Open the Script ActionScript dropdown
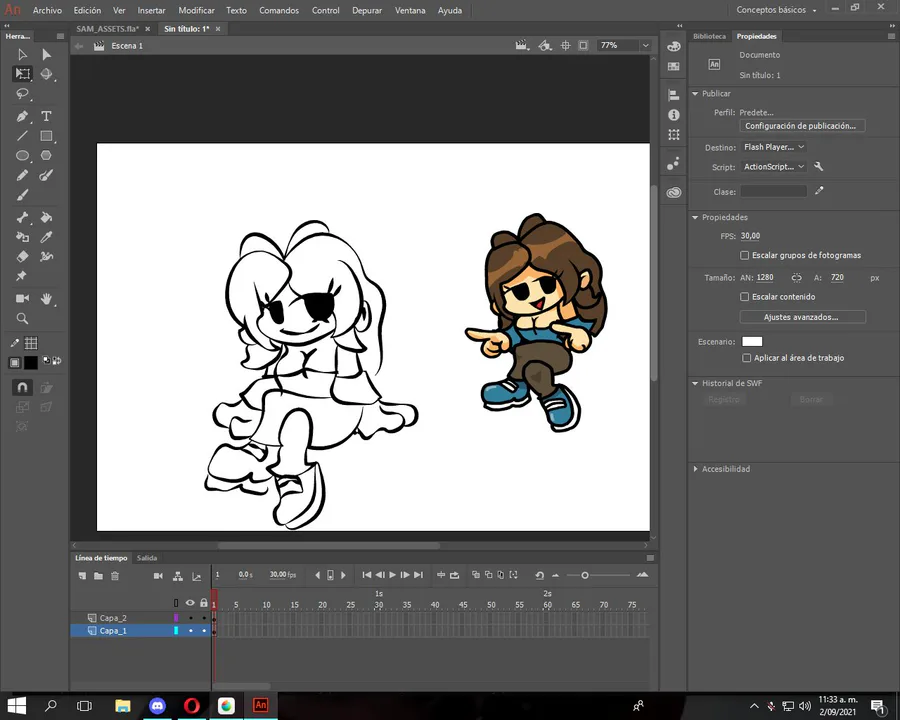 click(x=773, y=167)
